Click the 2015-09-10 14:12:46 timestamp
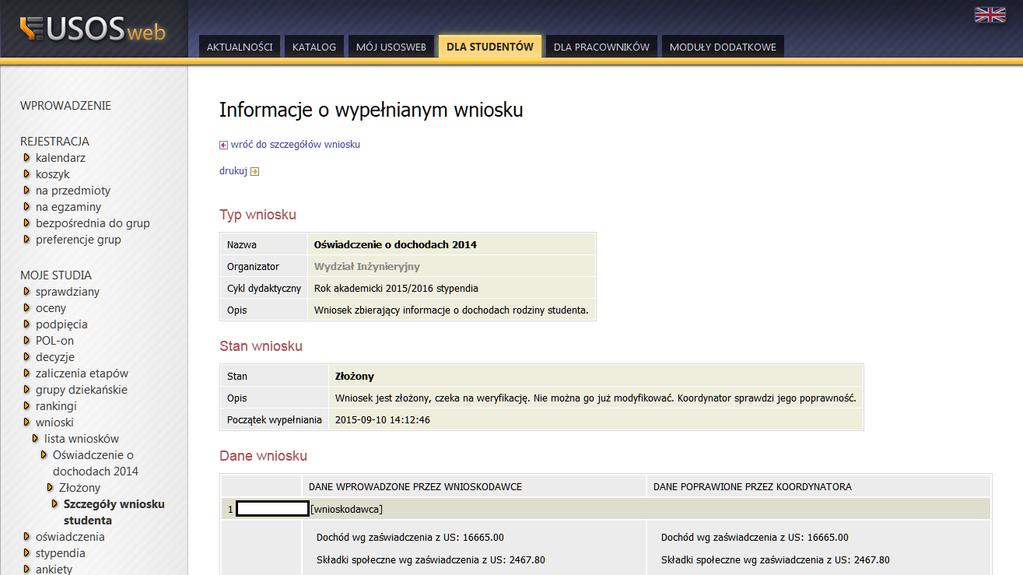The image size is (1023, 575). (382, 420)
